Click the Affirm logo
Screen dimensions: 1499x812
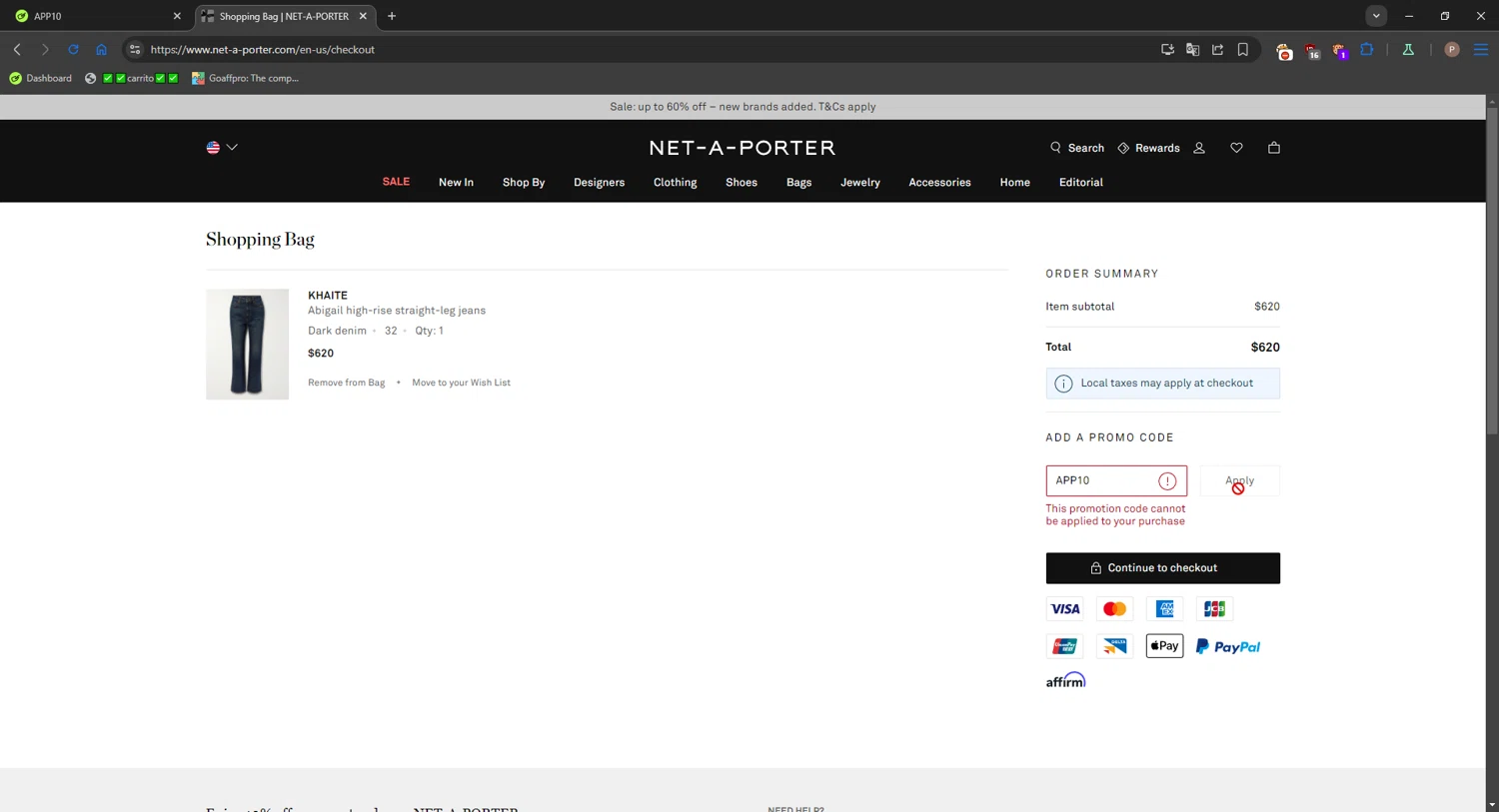pyautogui.click(x=1065, y=680)
